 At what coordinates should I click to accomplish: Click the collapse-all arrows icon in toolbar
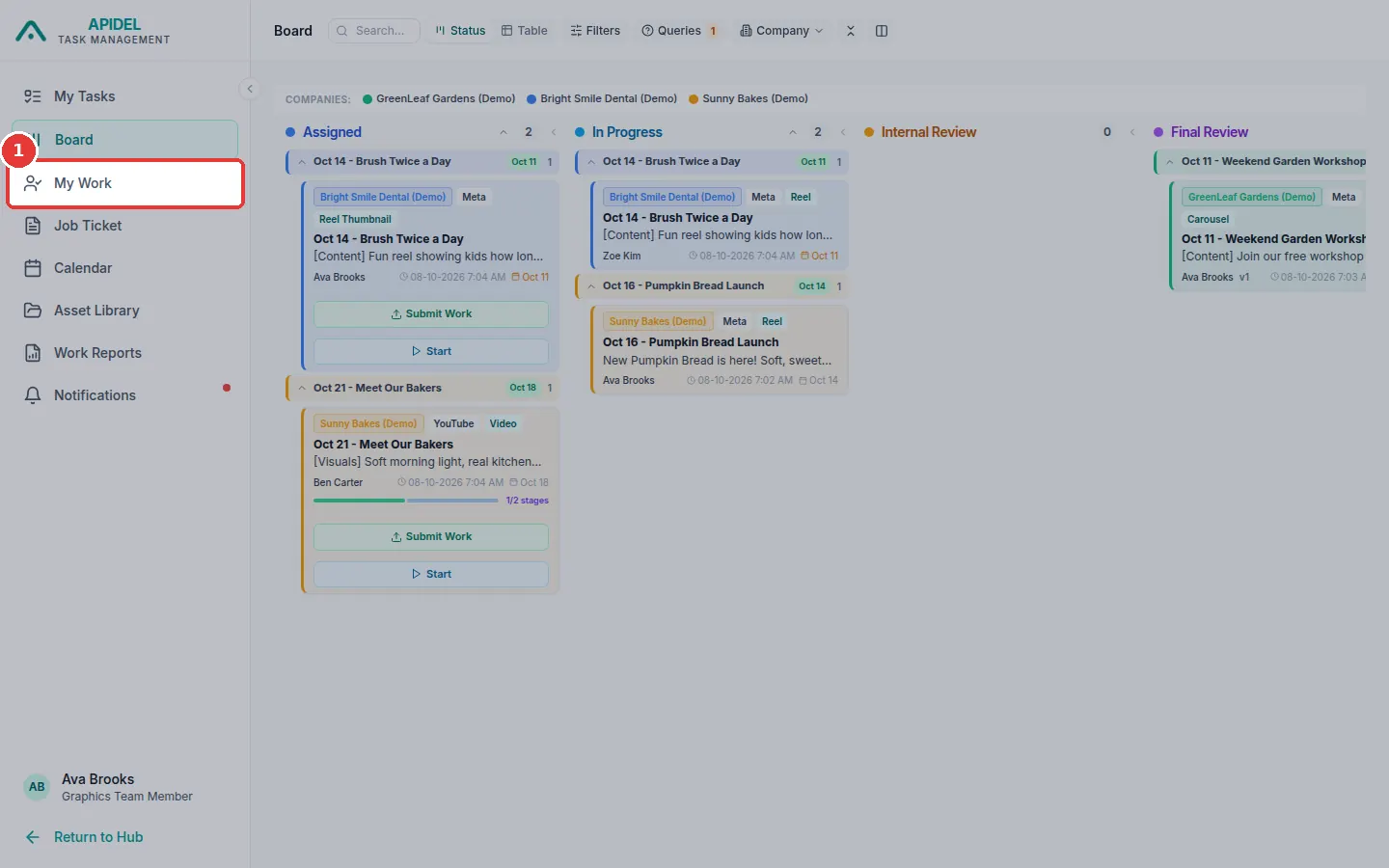click(851, 31)
